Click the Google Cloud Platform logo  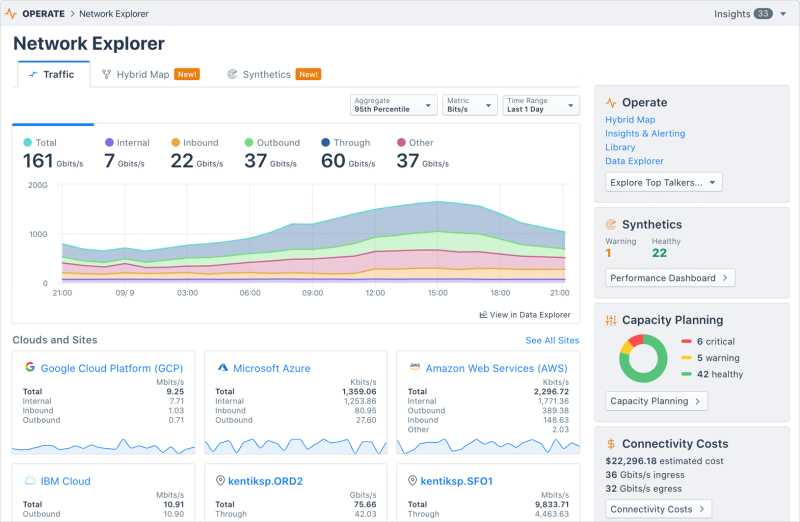(30, 367)
